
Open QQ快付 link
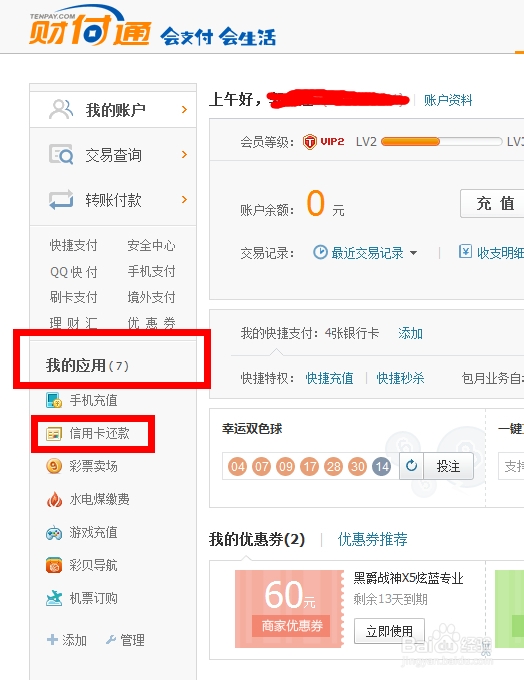73,272
